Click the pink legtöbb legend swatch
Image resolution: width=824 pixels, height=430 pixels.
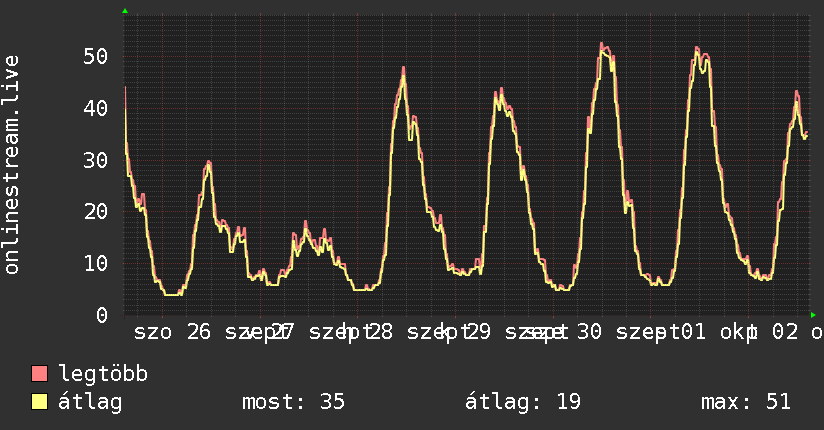39,373
